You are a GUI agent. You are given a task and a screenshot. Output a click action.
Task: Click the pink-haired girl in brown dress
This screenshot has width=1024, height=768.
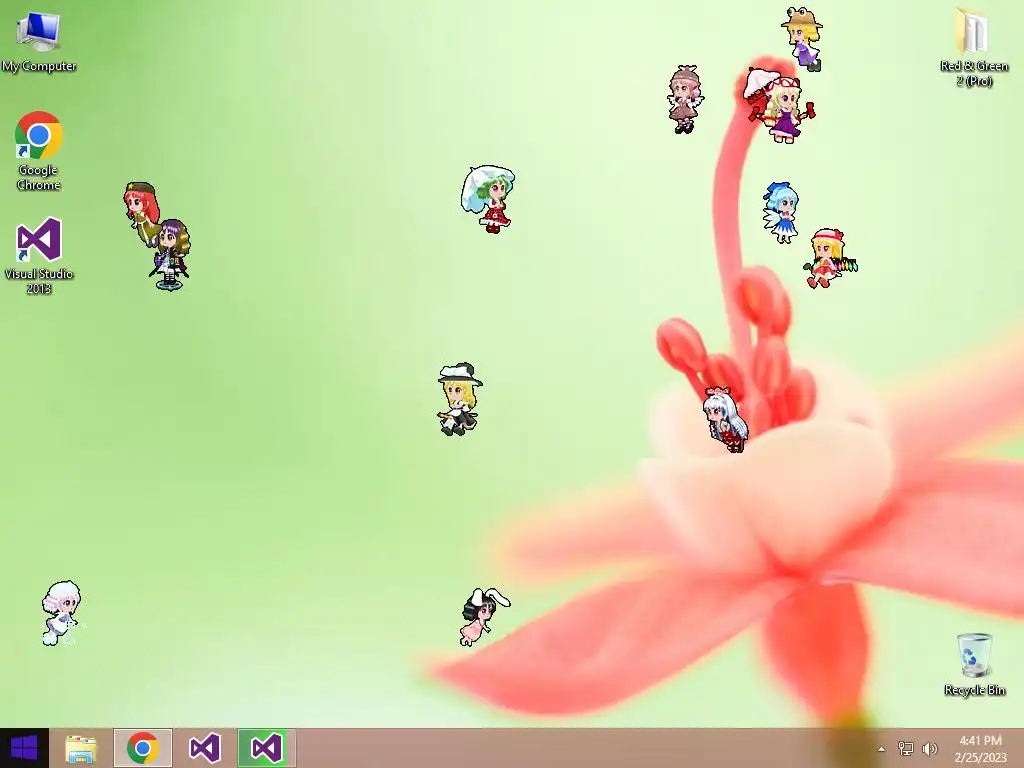[x=685, y=99]
